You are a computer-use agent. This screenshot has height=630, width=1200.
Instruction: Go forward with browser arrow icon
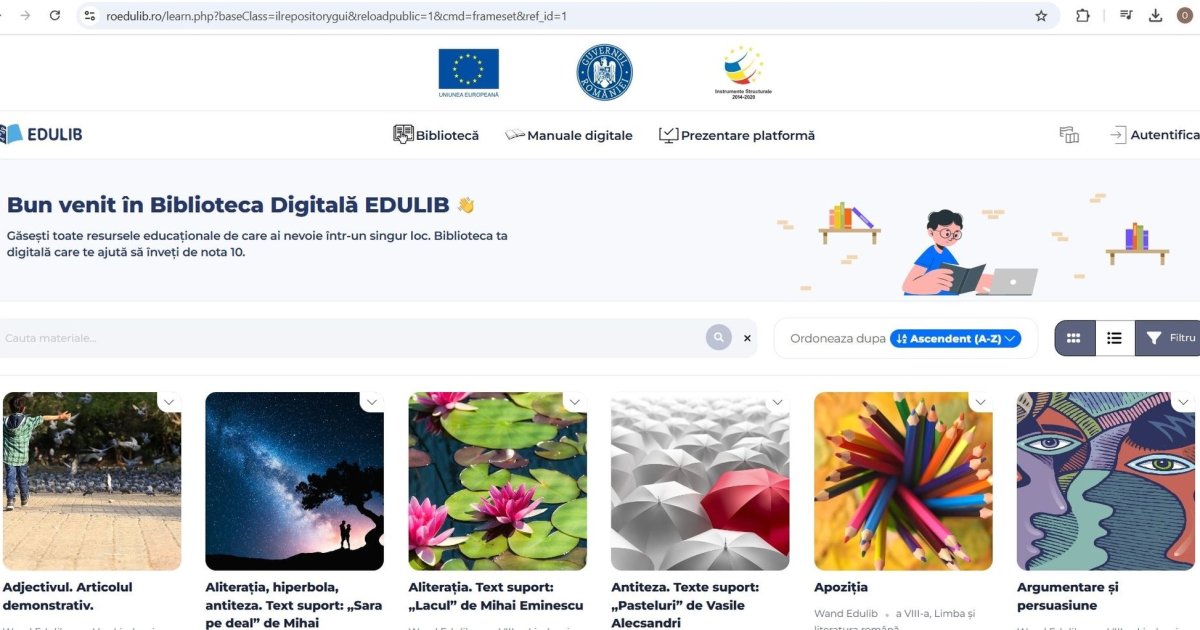point(25,16)
